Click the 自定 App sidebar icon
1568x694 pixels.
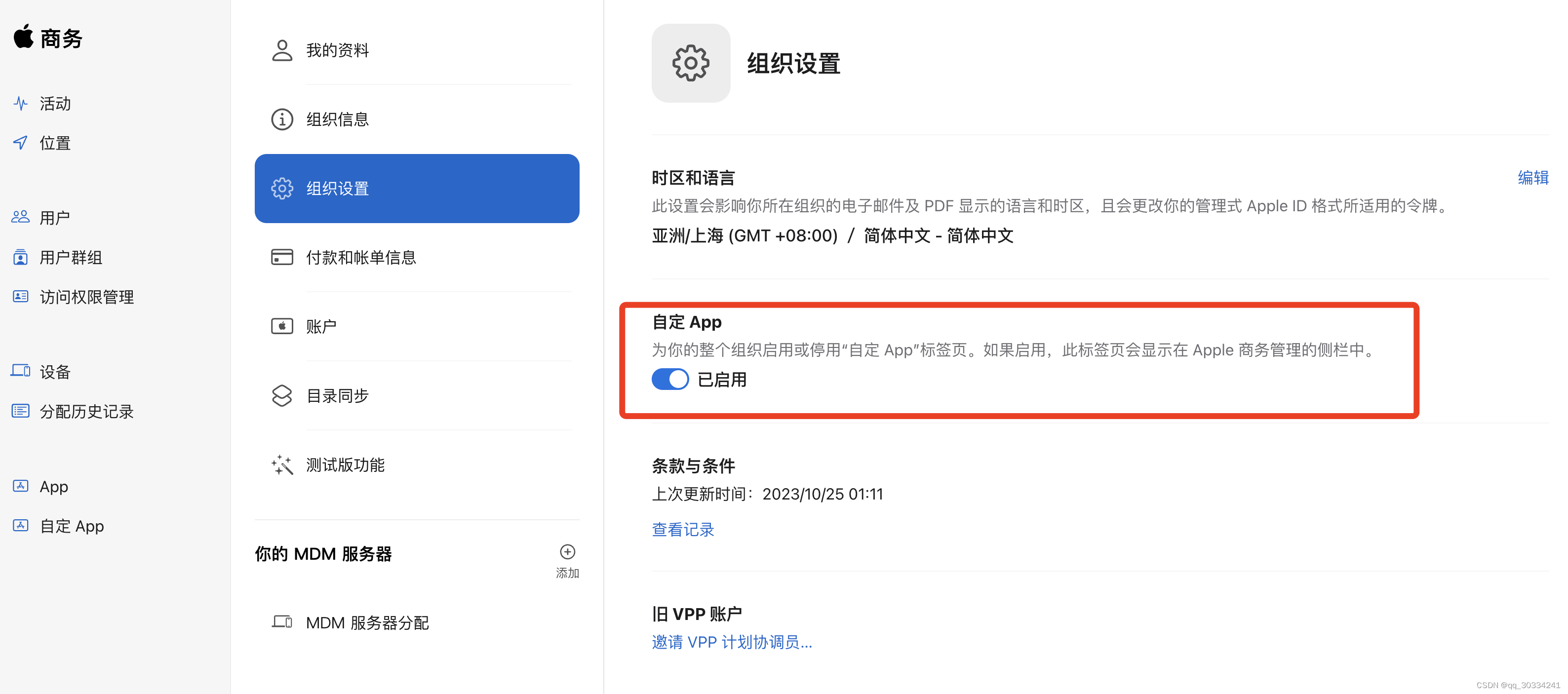(x=21, y=526)
